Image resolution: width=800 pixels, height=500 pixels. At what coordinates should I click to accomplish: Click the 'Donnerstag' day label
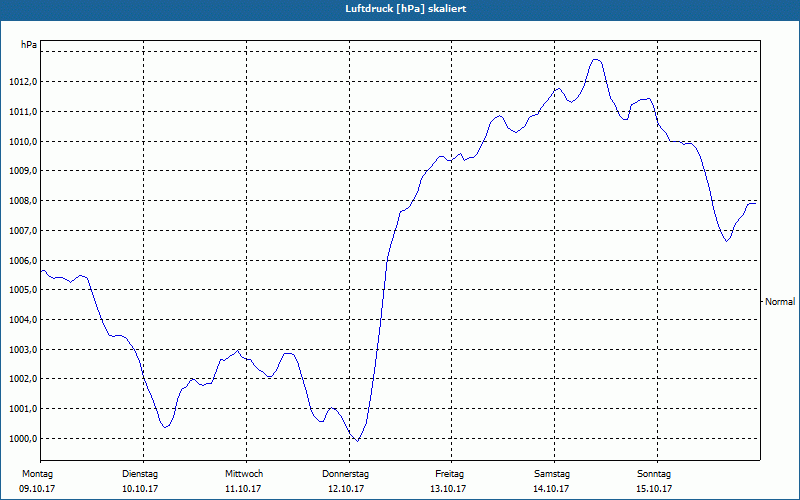coord(345,474)
